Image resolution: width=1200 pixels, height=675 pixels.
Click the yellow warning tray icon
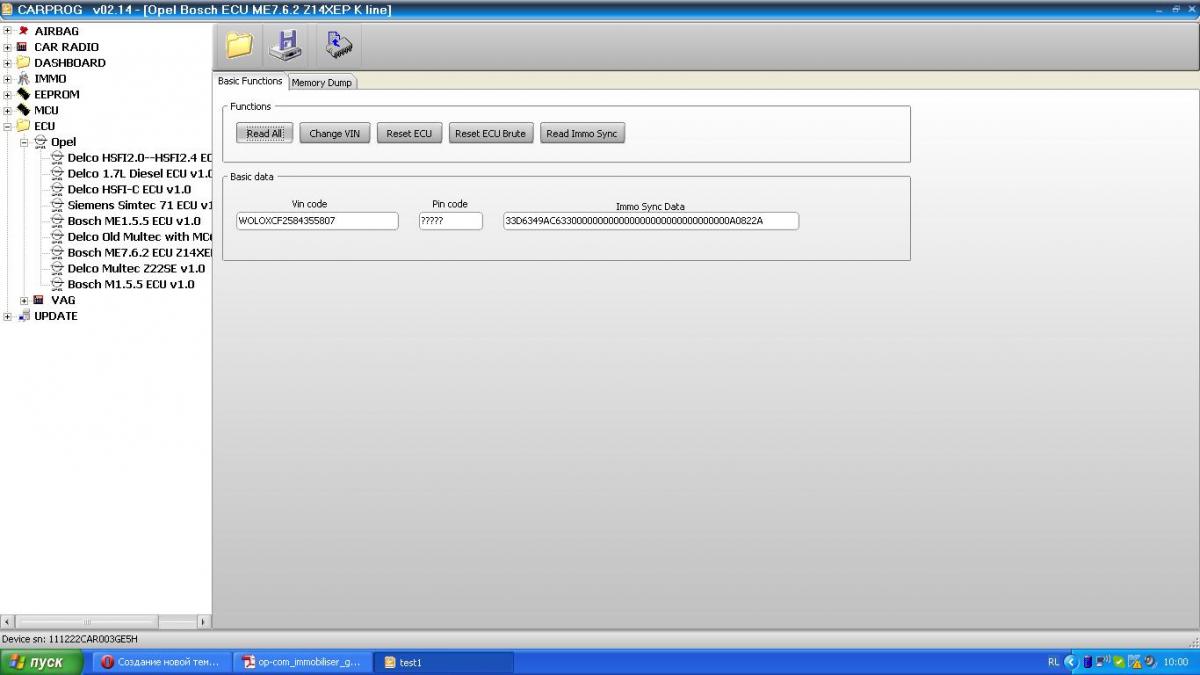1134,662
